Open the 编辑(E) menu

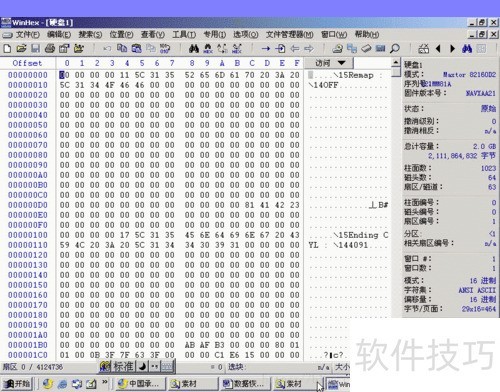point(59,34)
